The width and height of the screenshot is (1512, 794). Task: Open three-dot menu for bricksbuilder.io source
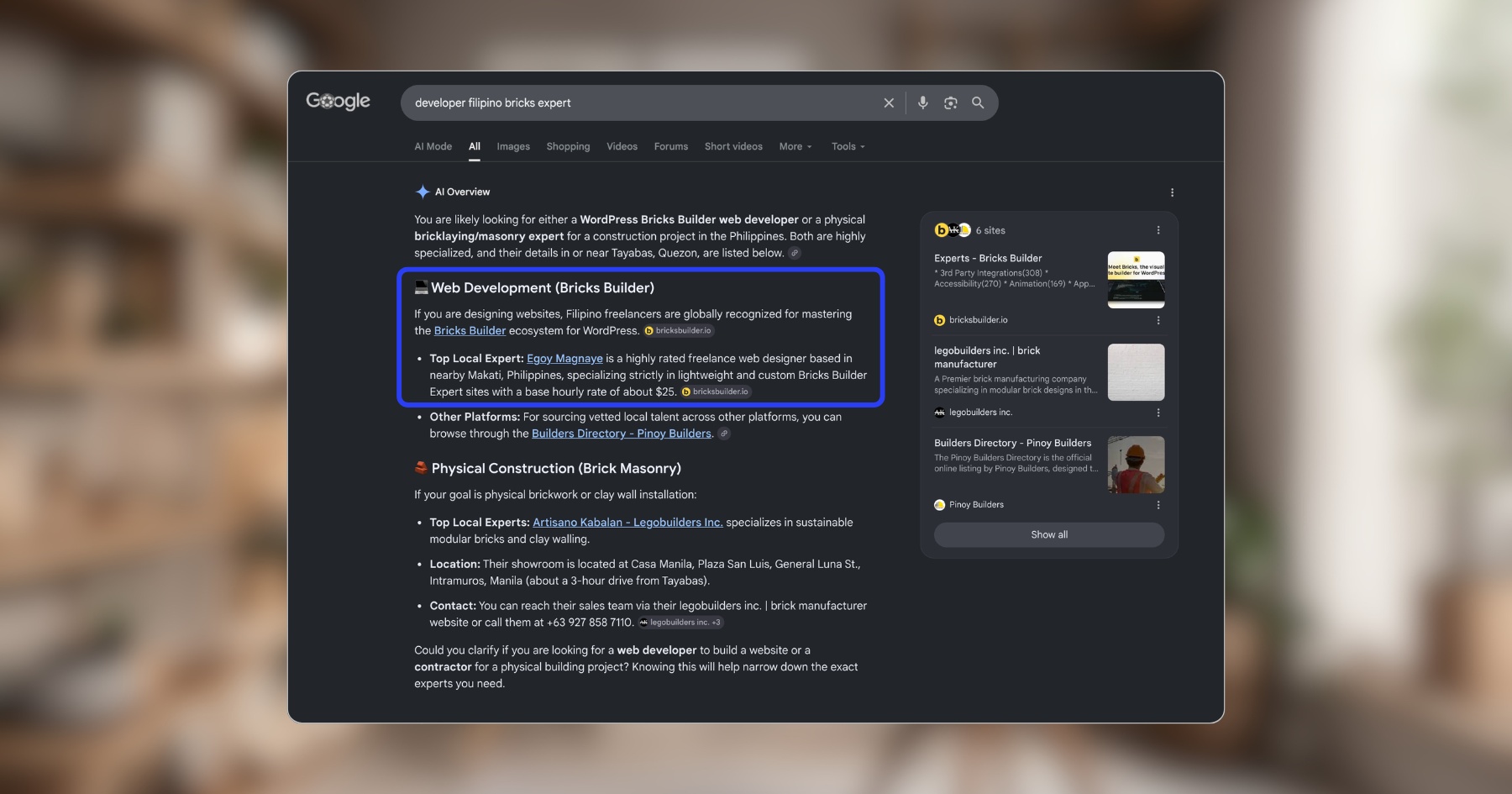1158,320
